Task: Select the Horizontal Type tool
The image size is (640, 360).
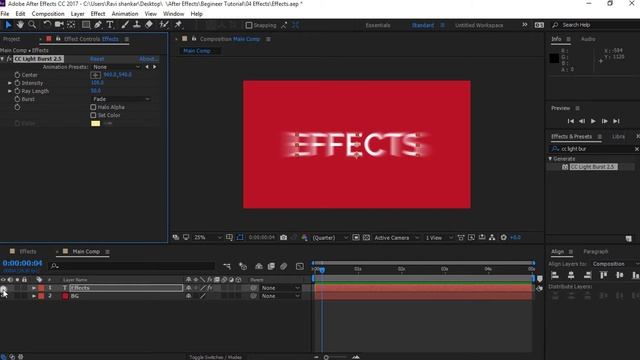Action: [x=110, y=25]
